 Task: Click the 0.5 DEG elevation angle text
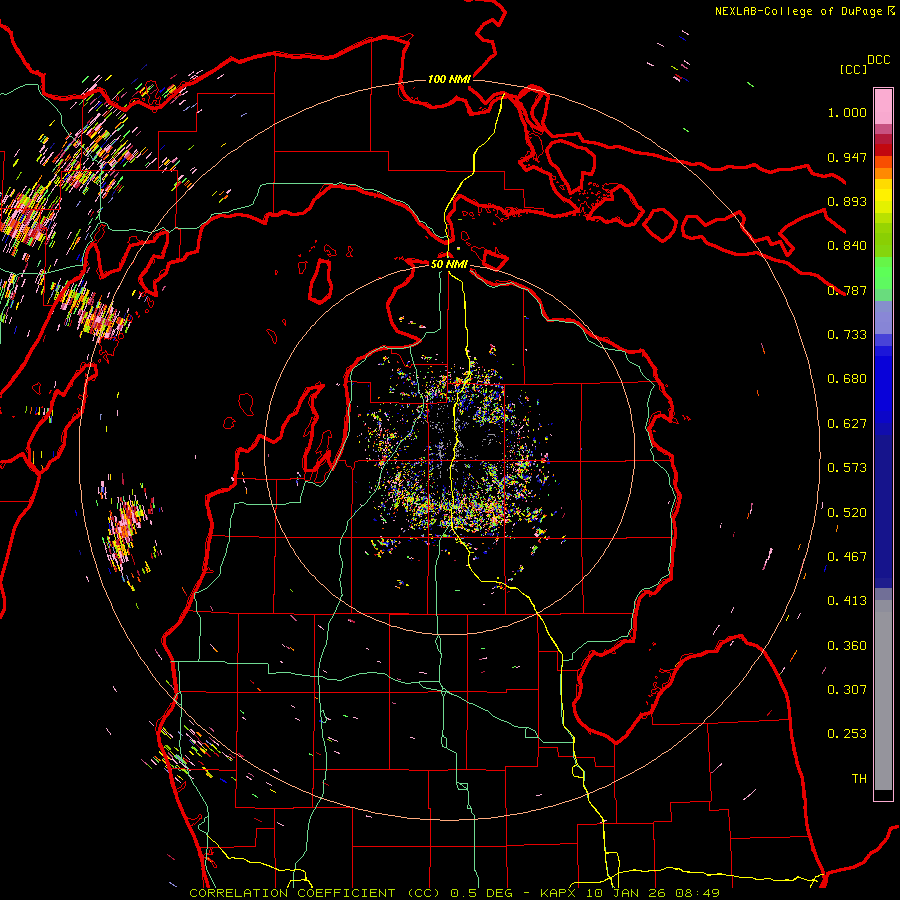(x=482, y=893)
